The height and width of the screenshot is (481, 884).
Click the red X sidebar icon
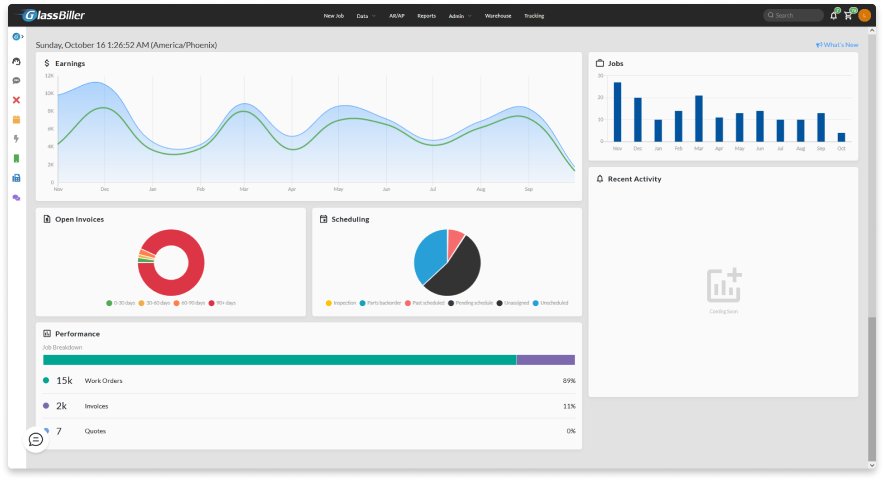click(x=16, y=100)
